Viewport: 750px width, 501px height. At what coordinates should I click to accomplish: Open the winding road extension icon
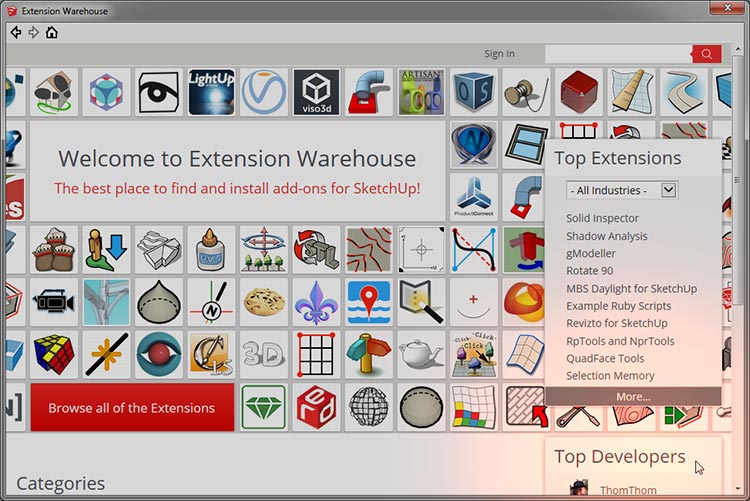point(684,92)
